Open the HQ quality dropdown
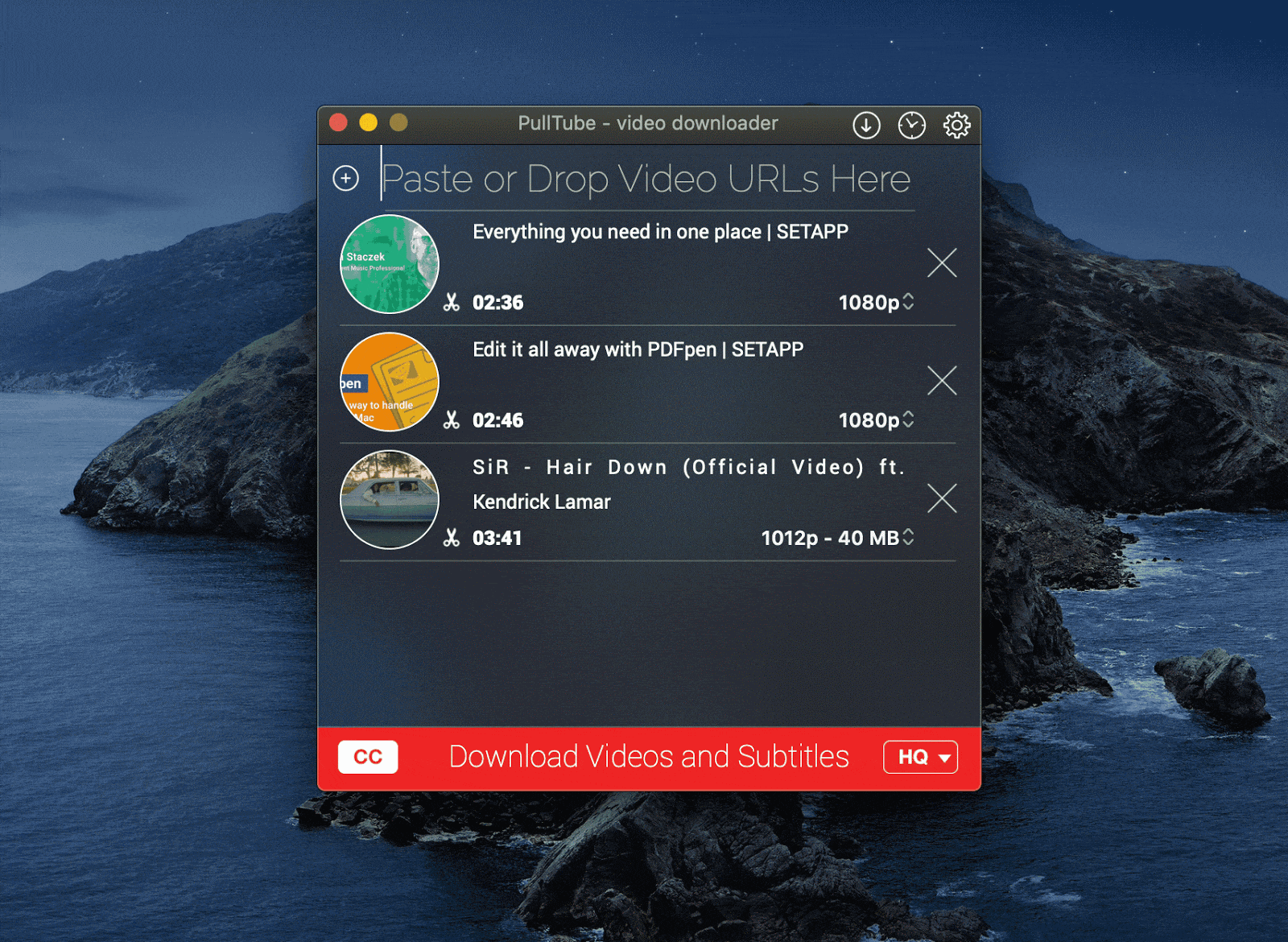The height and width of the screenshot is (942, 1288). (x=920, y=757)
